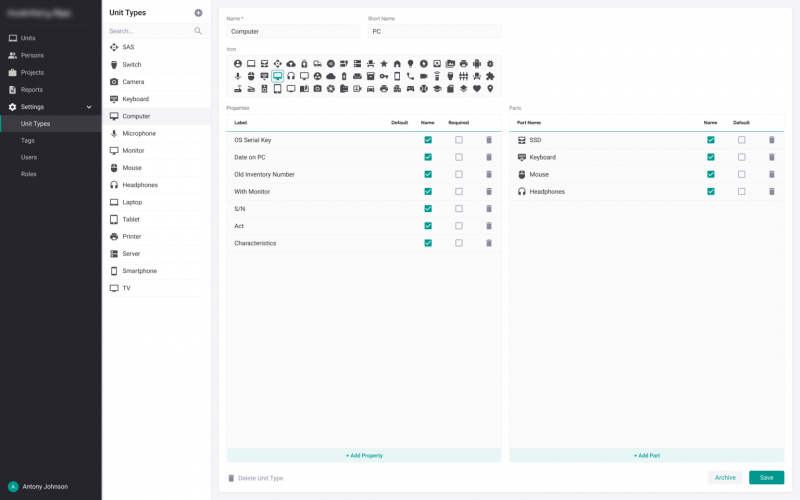The width and height of the screenshot is (800, 500).
Task: Enable Required for S/N property
Action: (x=459, y=208)
